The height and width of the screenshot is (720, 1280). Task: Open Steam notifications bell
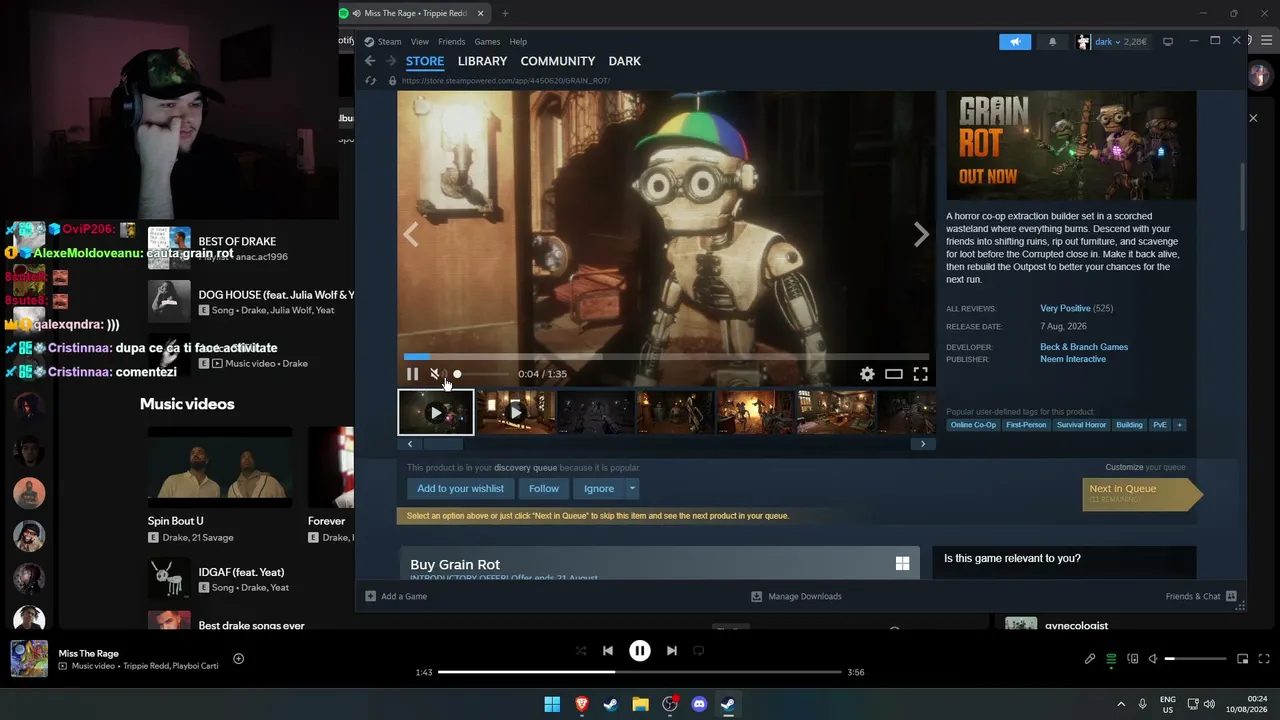click(x=1052, y=42)
